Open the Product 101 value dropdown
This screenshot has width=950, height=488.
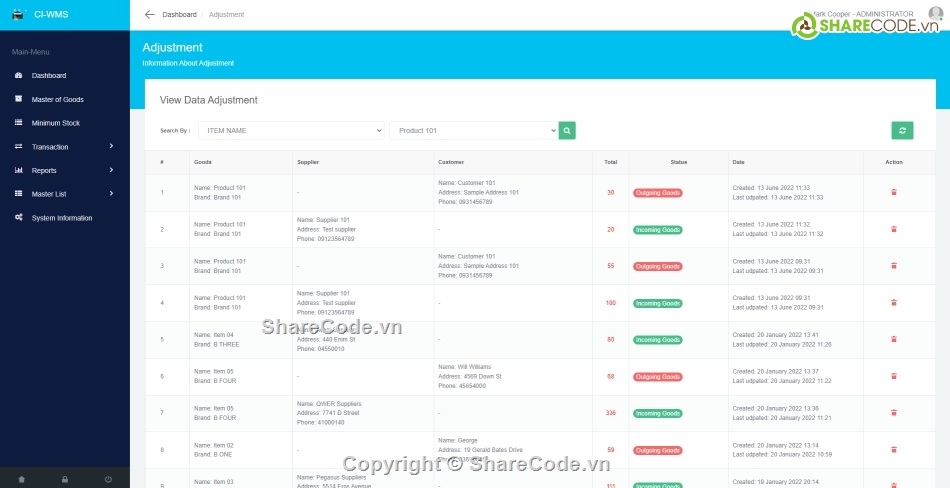[474, 130]
